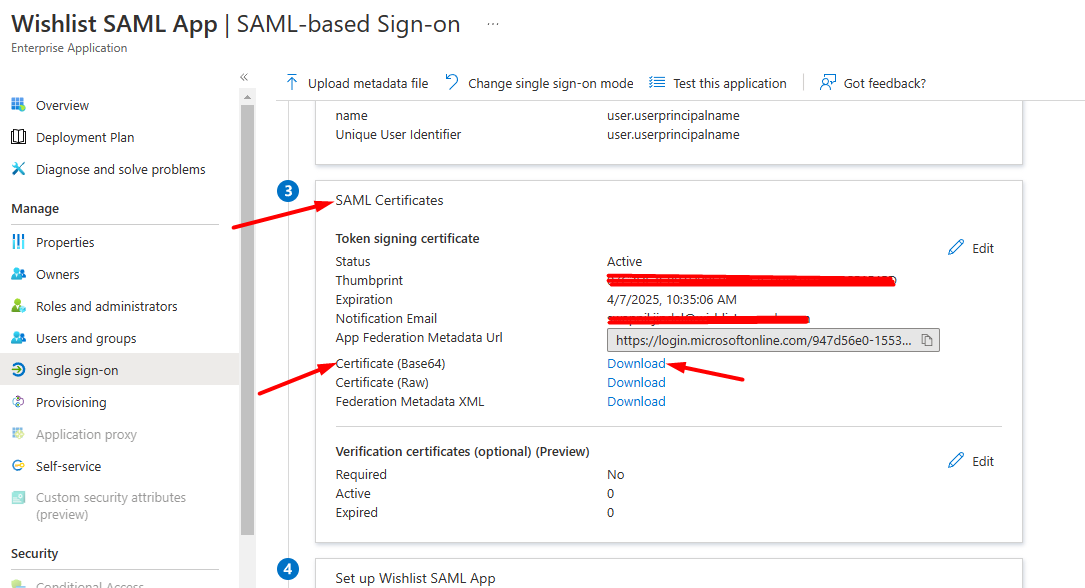Select Owners under Manage
This screenshot has height=588, width=1085.
click(57, 274)
